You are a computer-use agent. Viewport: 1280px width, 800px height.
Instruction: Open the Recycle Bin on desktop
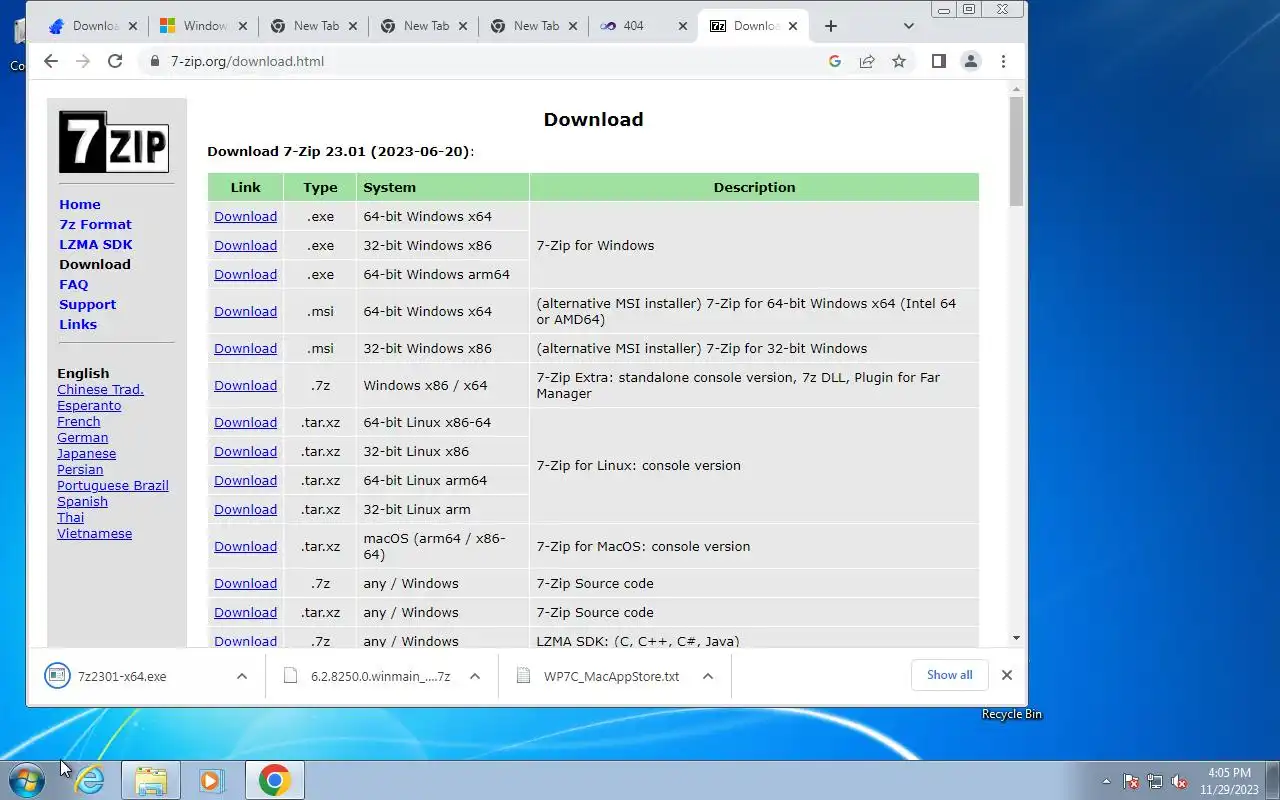pyautogui.click(x=1011, y=713)
